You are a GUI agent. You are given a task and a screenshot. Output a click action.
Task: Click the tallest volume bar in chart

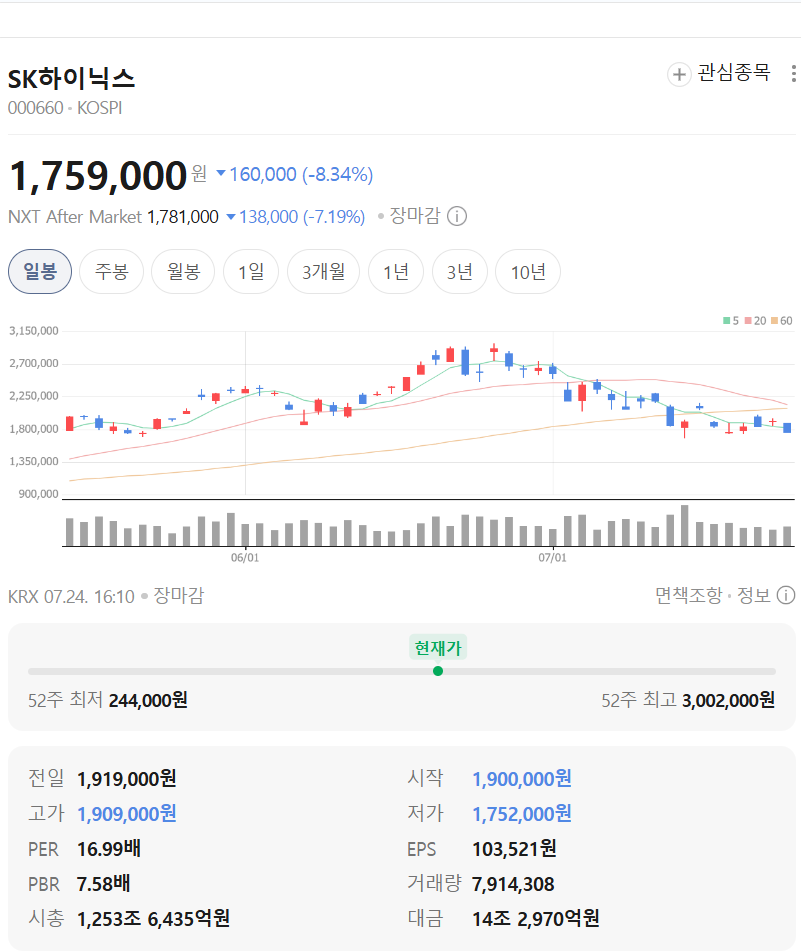point(685,525)
